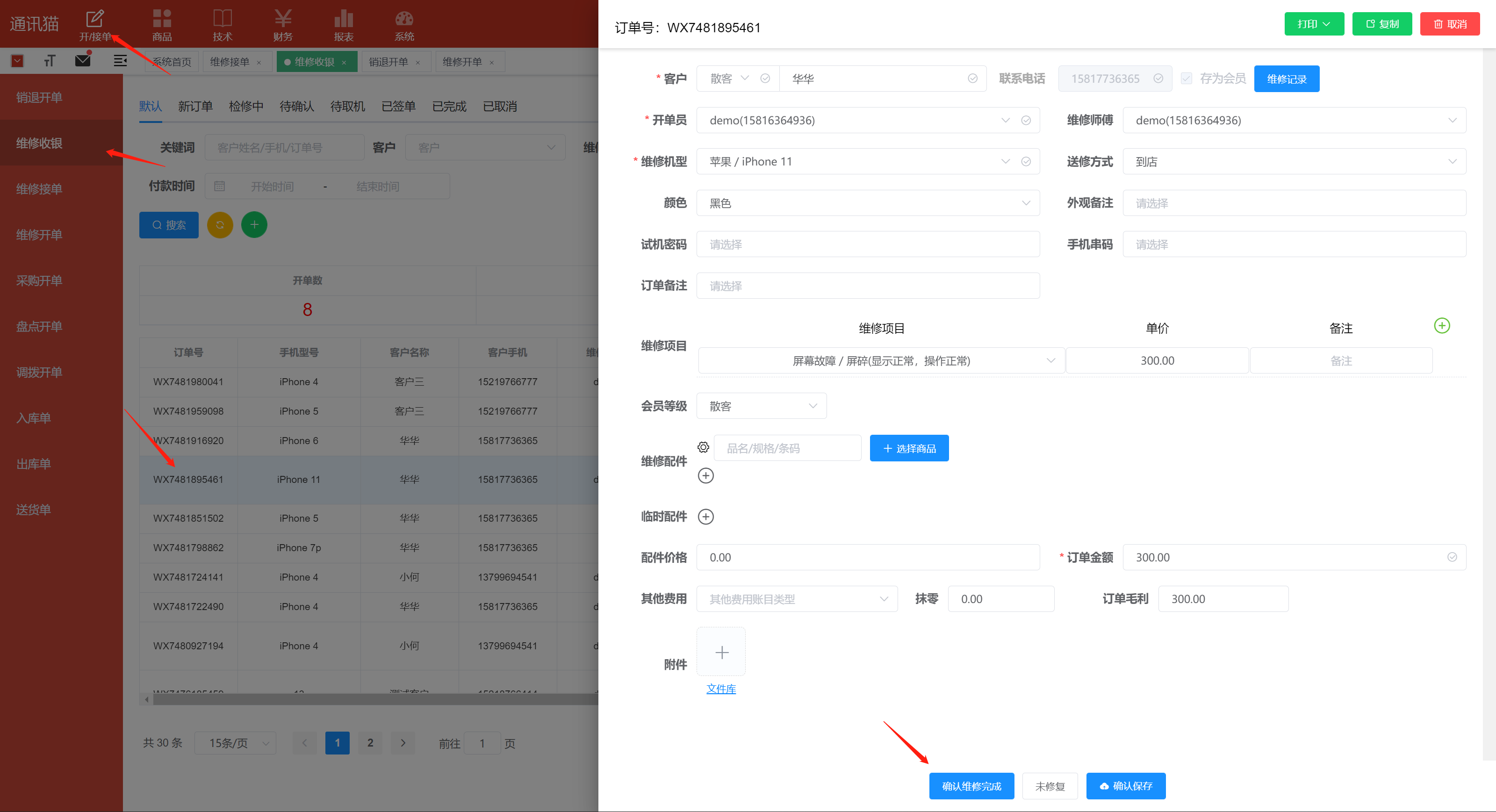Close the 维修收银 tab
Viewport: 1496px width, 812px height.
[345, 62]
